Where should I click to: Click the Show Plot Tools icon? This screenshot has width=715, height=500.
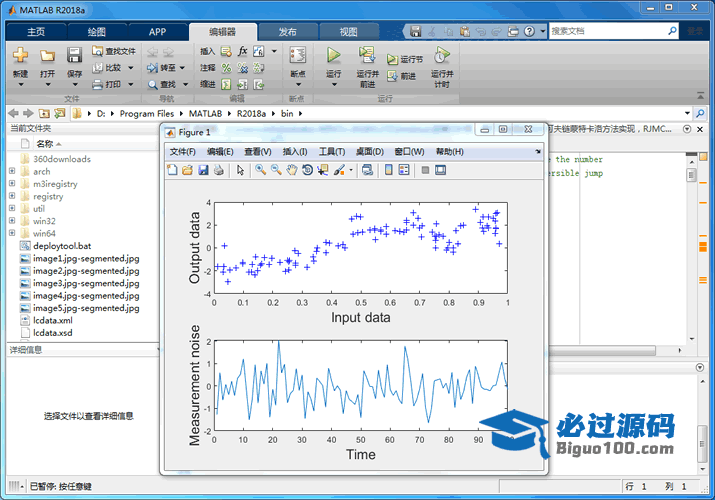tap(440, 170)
